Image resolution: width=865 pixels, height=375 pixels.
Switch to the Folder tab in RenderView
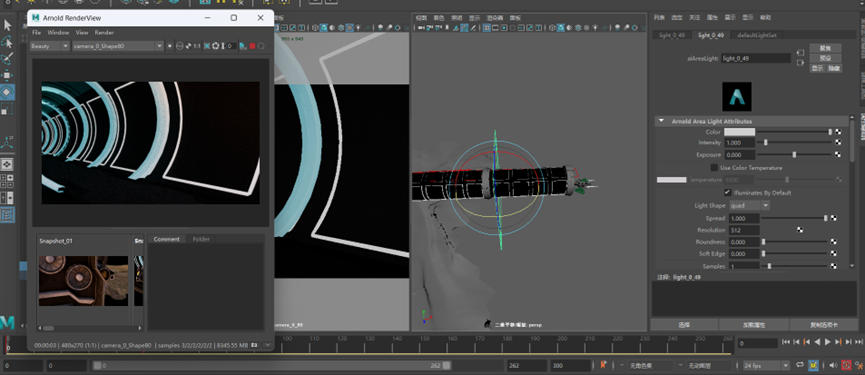pyautogui.click(x=201, y=239)
